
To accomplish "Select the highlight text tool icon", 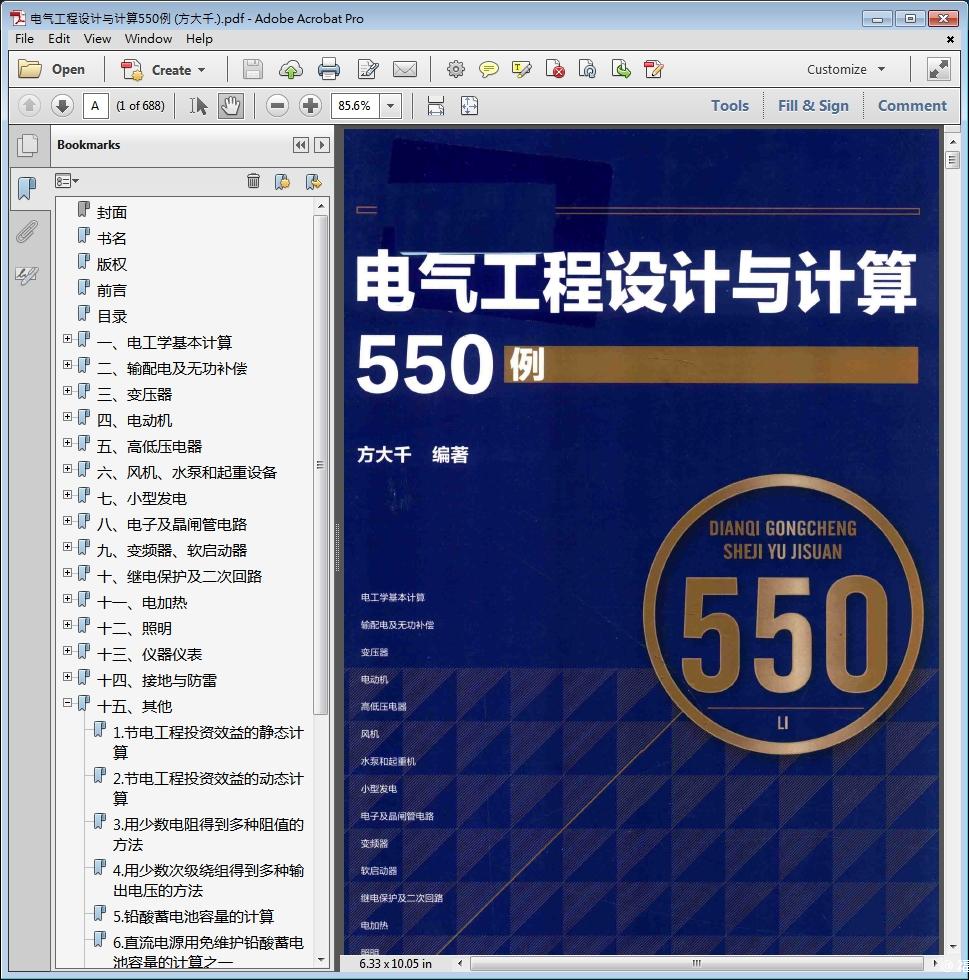I will 521,69.
